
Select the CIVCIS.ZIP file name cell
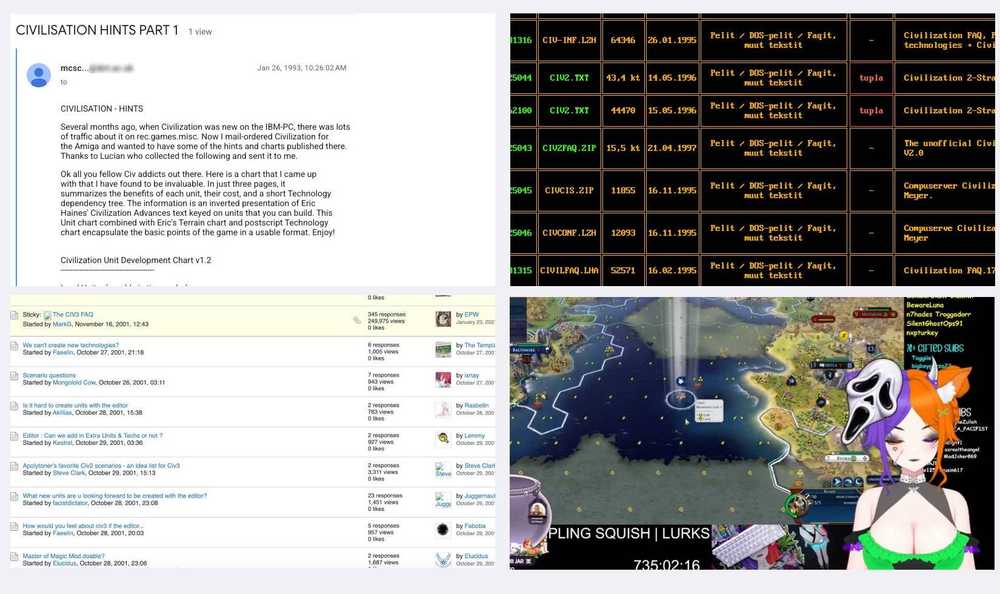[x=569, y=190]
